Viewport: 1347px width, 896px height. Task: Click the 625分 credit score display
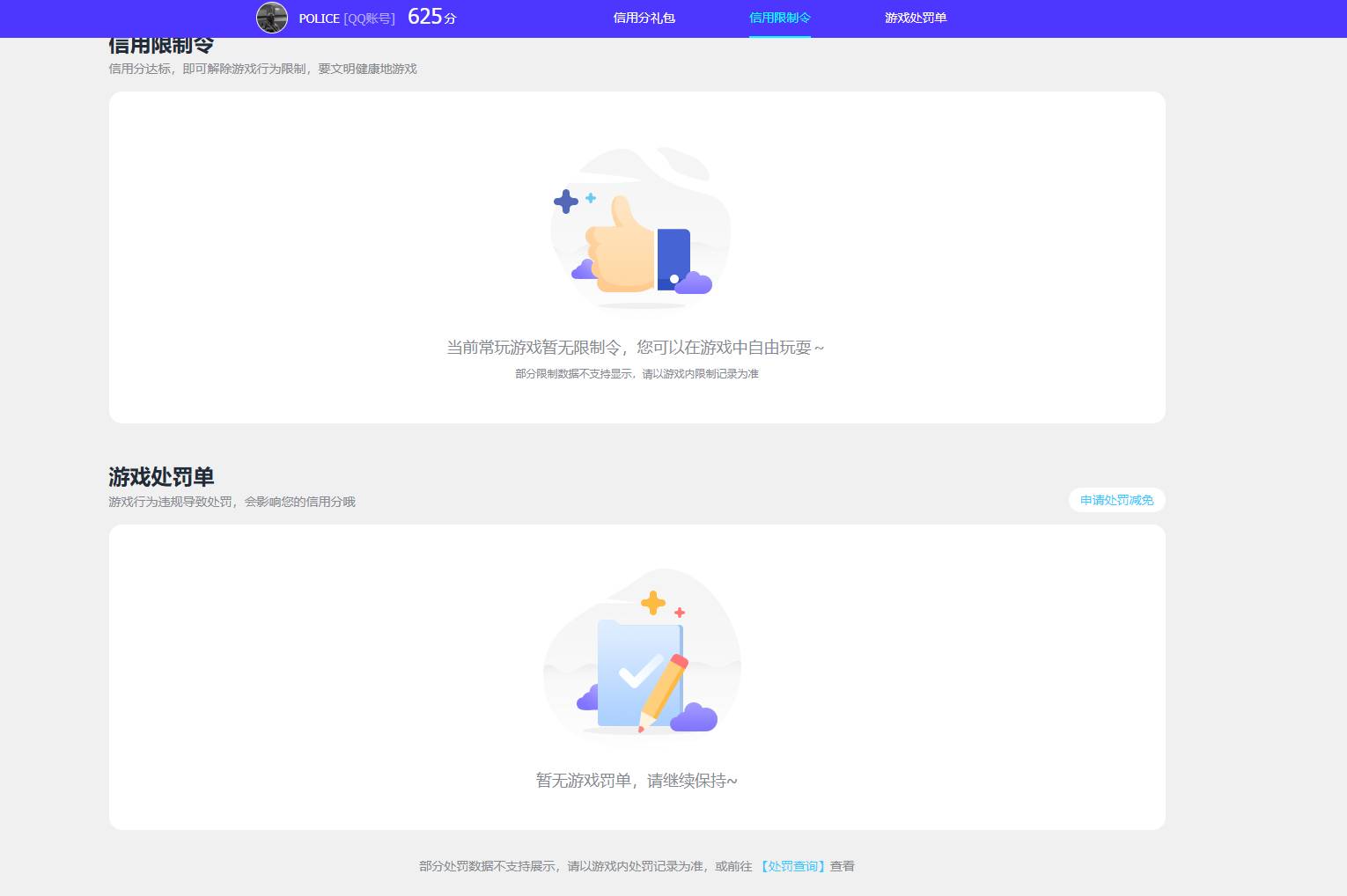click(x=431, y=17)
